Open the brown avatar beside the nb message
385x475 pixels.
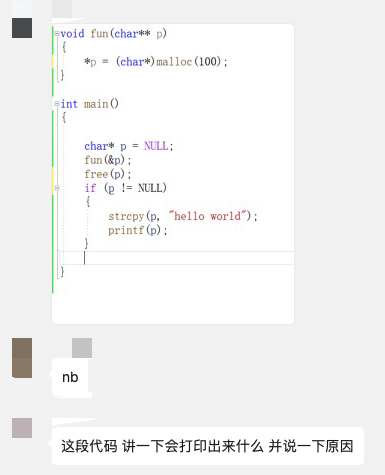(x=22, y=358)
